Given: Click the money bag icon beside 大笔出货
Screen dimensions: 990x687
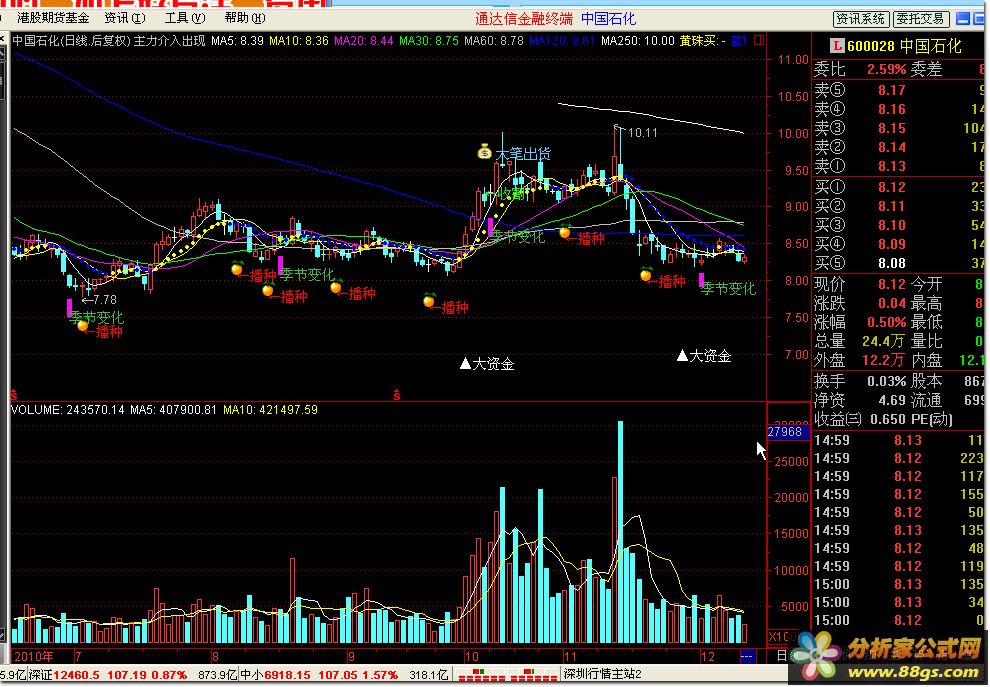Looking at the screenshot, I should pyautogui.click(x=484, y=152).
